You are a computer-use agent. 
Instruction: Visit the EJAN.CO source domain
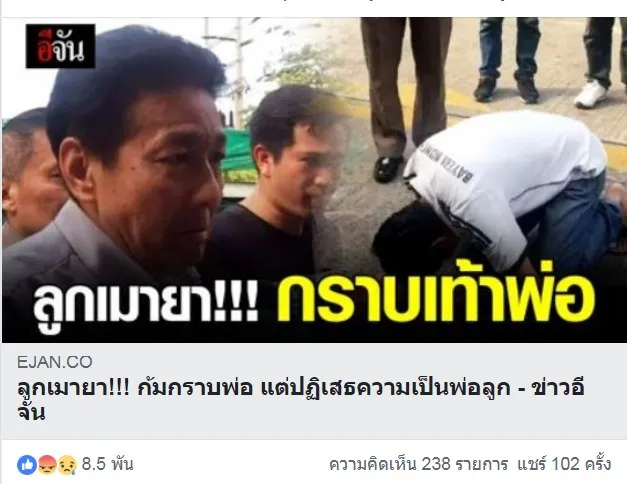coord(54,362)
